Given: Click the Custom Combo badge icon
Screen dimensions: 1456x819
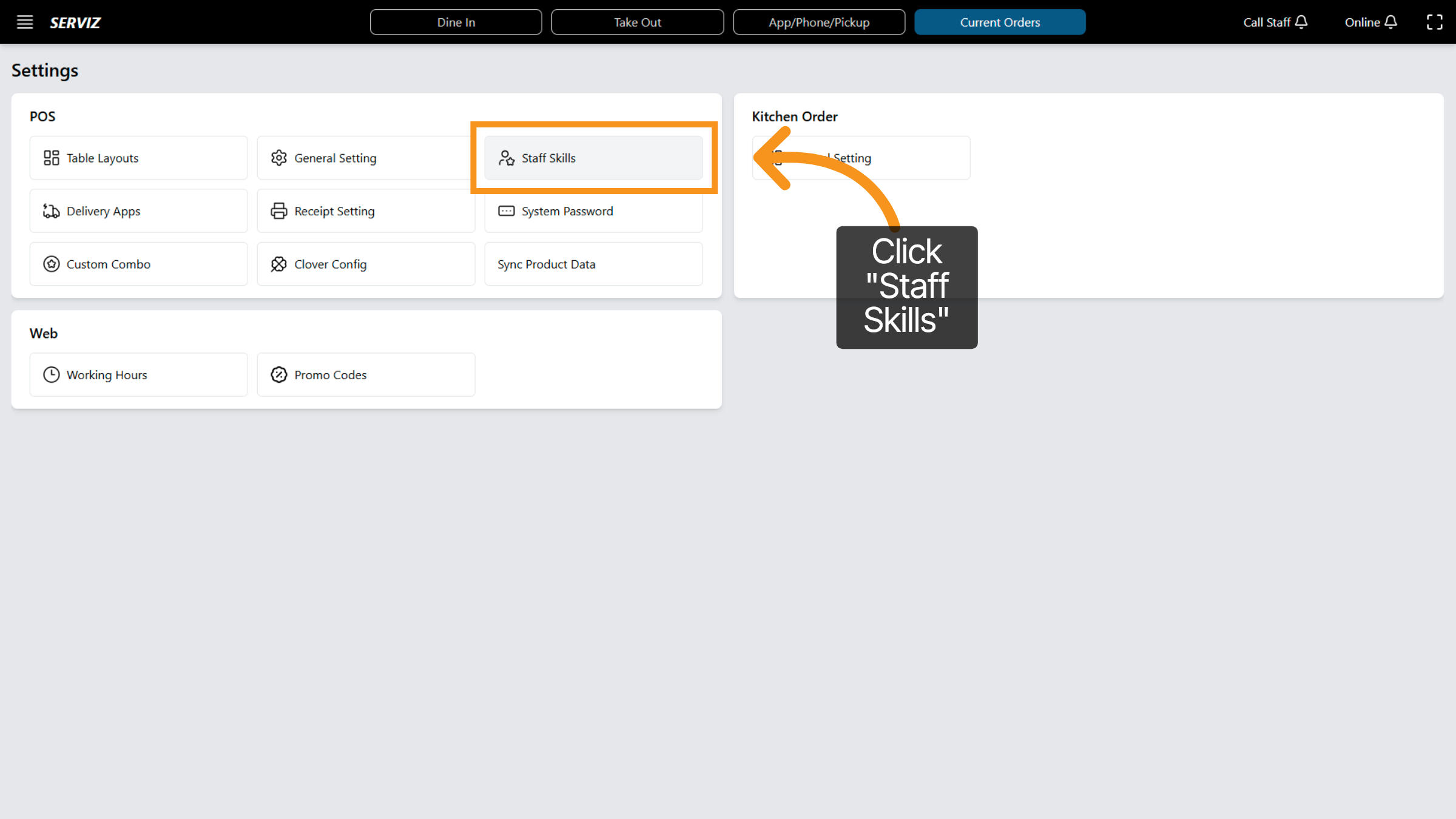Looking at the screenshot, I should [52, 264].
